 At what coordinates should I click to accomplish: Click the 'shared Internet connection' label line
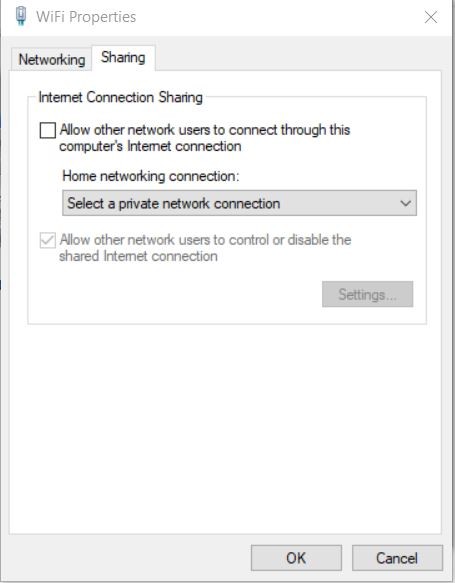pos(138,256)
